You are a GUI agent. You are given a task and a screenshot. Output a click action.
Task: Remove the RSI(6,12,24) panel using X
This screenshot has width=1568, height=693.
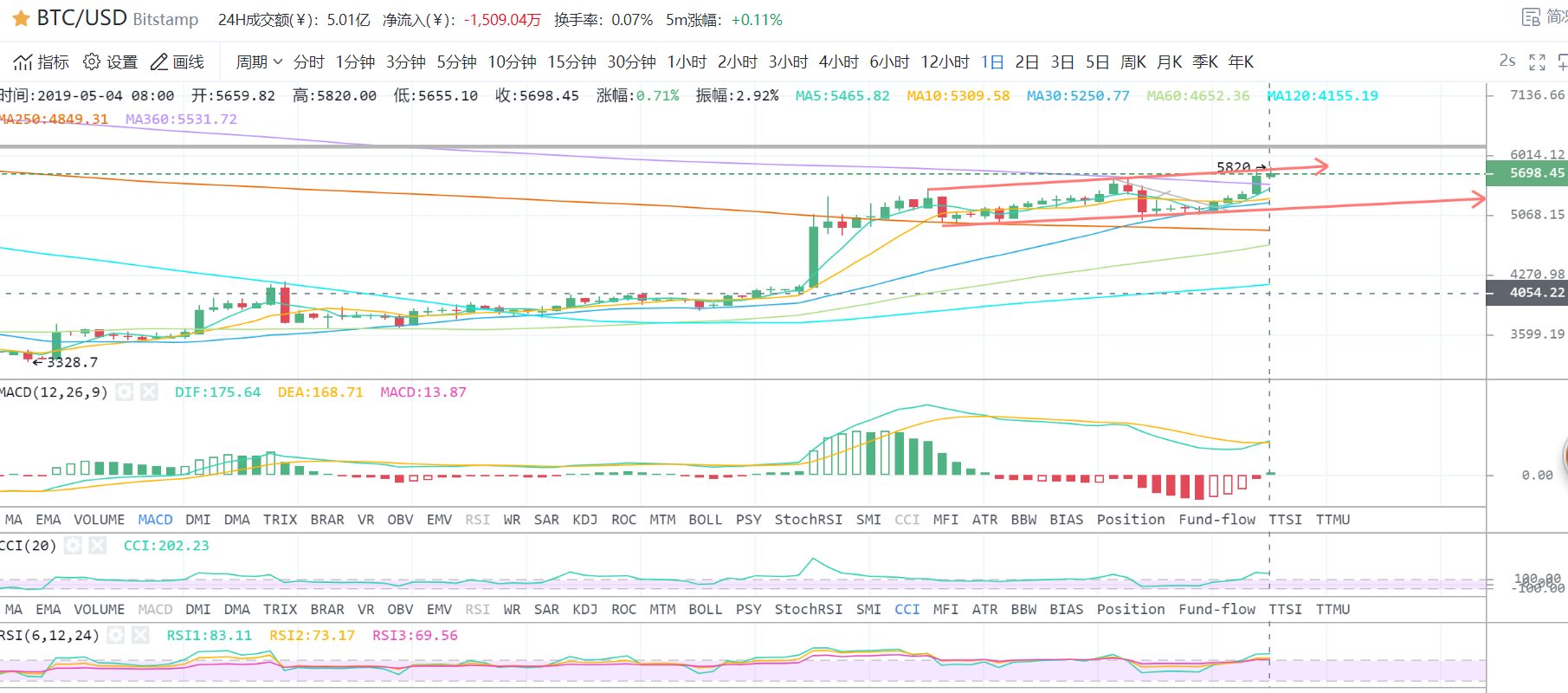(140, 636)
